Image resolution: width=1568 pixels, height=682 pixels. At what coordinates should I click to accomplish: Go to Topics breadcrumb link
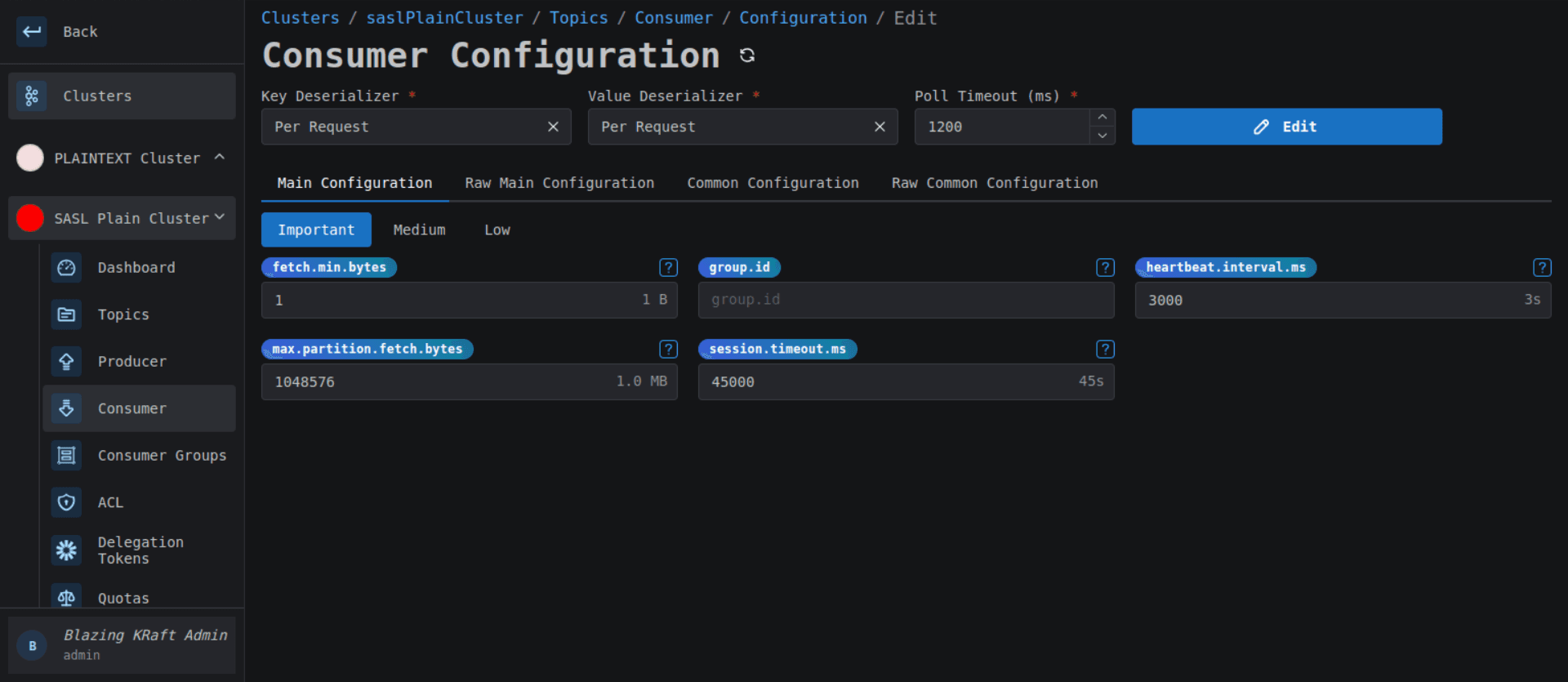(x=578, y=18)
